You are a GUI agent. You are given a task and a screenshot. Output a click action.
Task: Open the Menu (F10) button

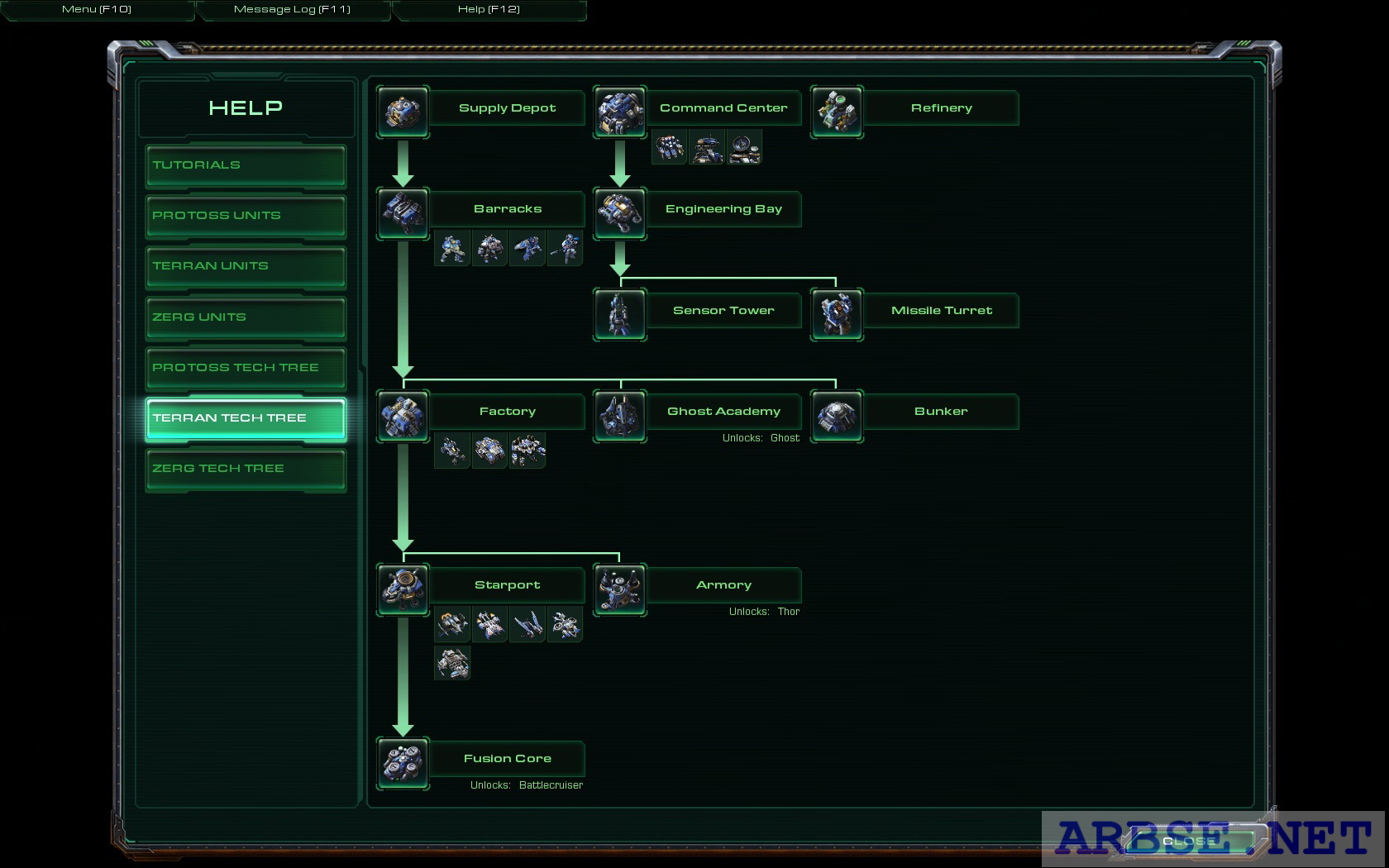click(97, 10)
